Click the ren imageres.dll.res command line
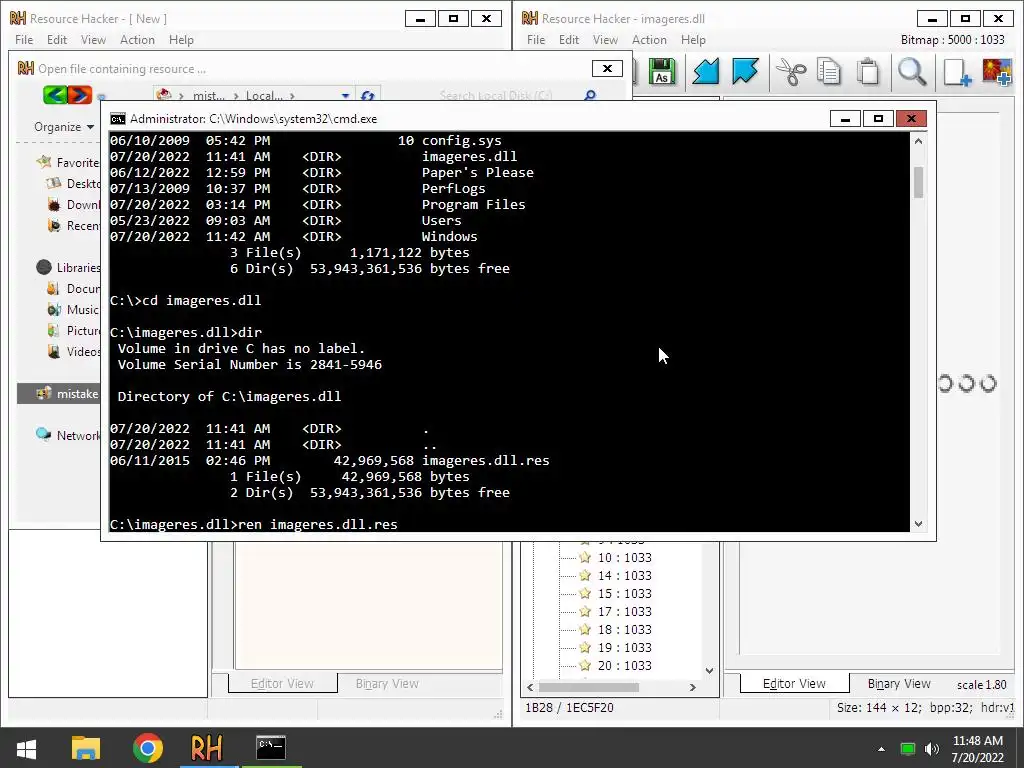Viewport: 1024px width, 768px height. coord(253,524)
